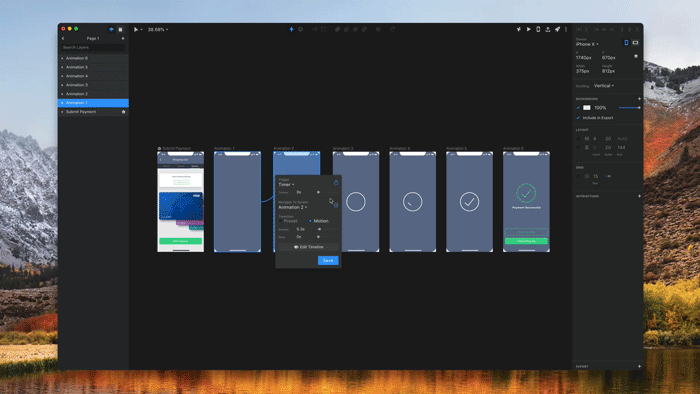Viewport: 700px width, 394px height.
Task: Click the Search Layers field
Action: (93, 47)
